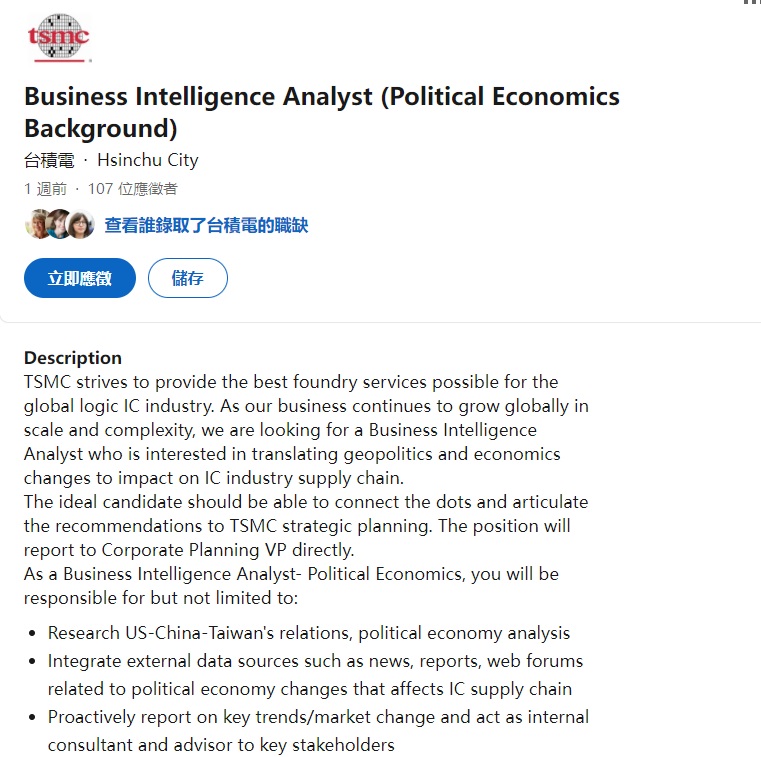Click the 'TSMC strives to provide' paragraph
761x757 pixels.
click(306, 430)
